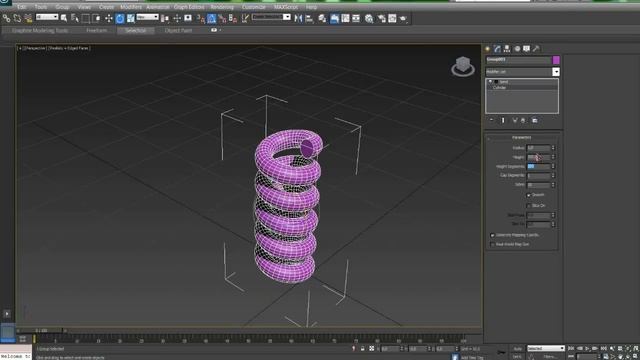Image resolution: width=640 pixels, height=360 pixels.
Task: Activate the Select and Rotate tool
Action: click(120, 18)
